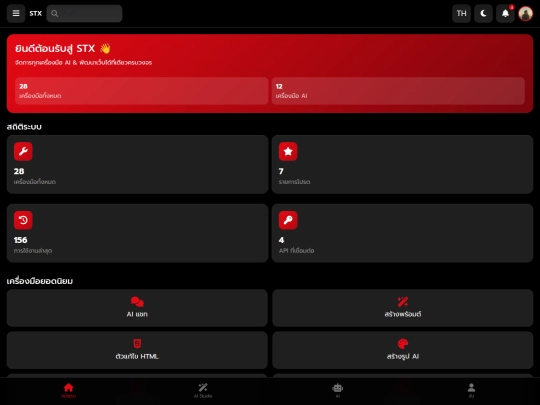Click the magic wand prompt icon
This screenshot has height=405, width=540.
tap(403, 302)
